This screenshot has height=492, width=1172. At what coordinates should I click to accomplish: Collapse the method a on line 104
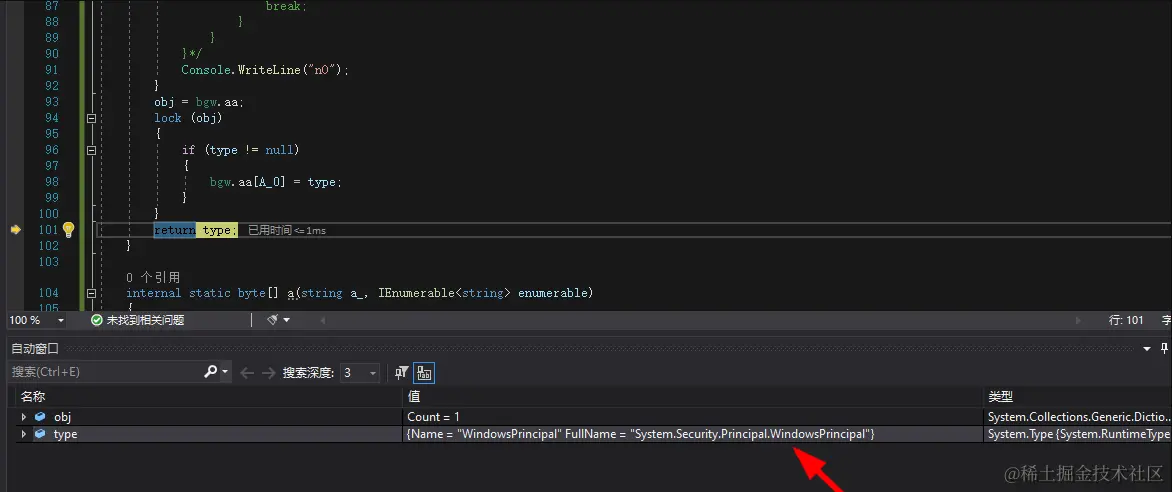coord(92,293)
